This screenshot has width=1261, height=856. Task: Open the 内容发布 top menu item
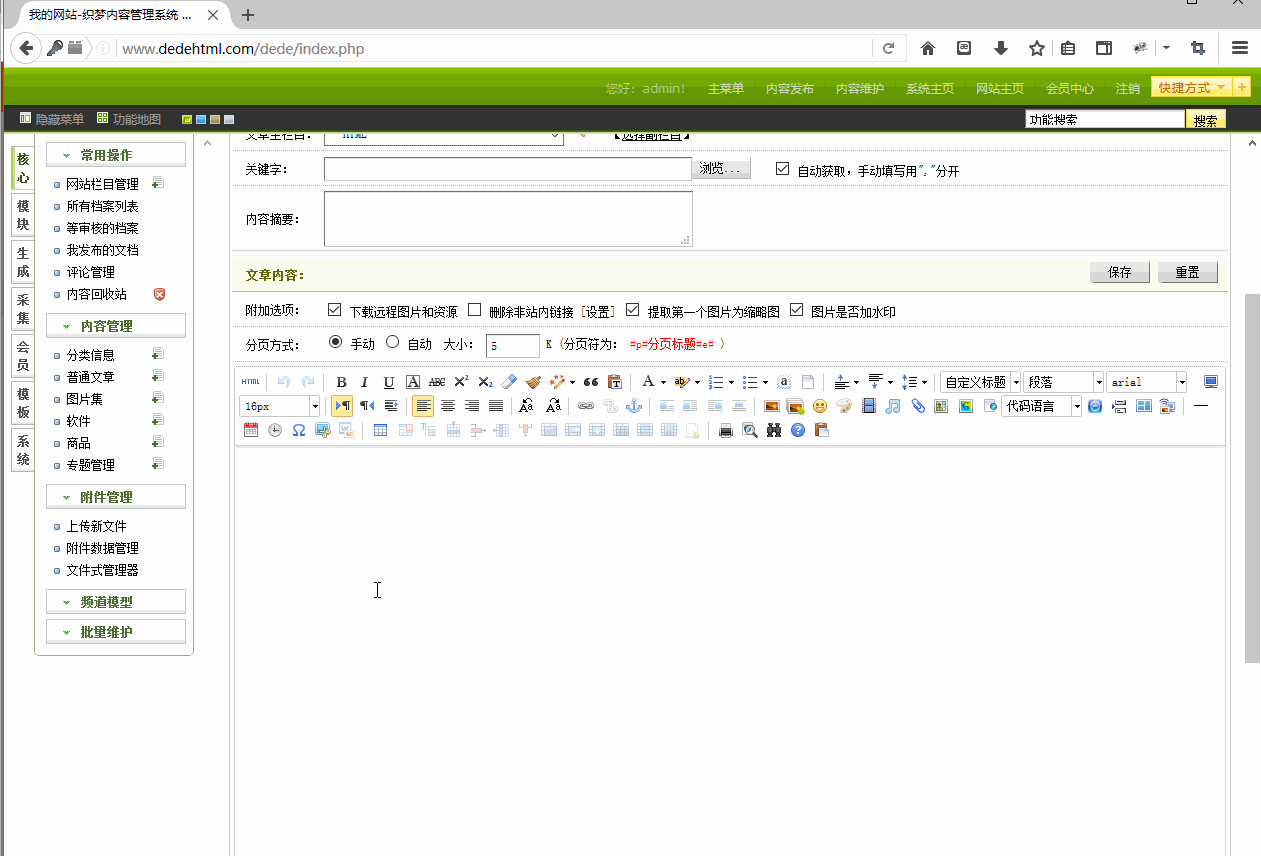(x=789, y=88)
